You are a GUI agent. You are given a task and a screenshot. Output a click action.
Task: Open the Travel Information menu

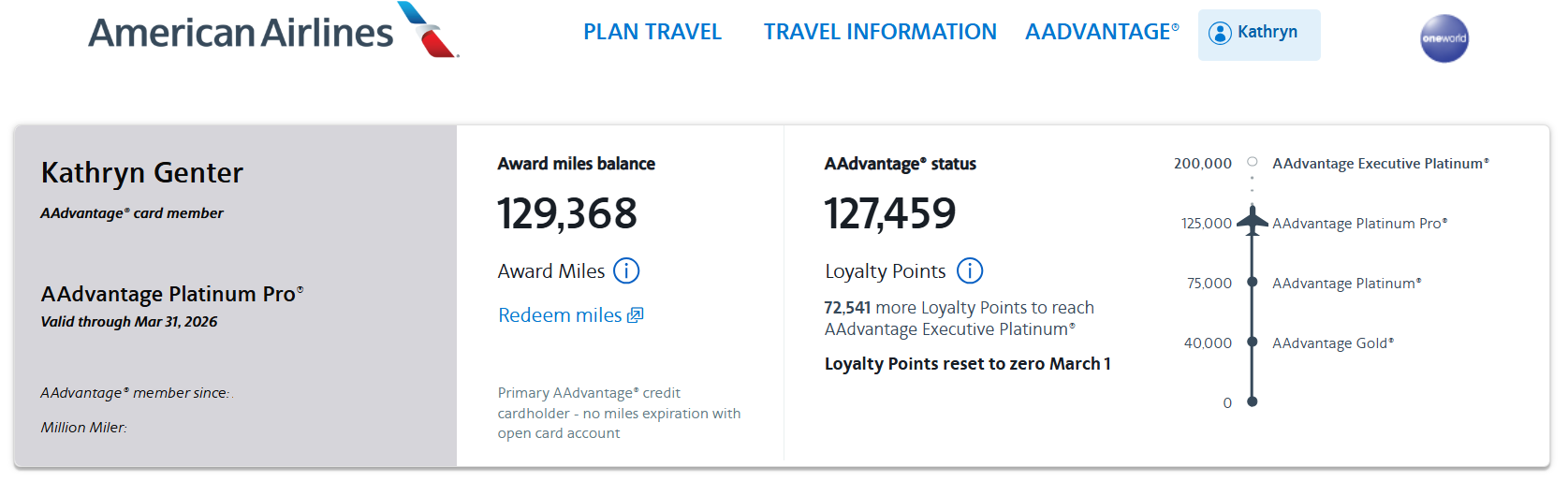pyautogui.click(x=880, y=32)
